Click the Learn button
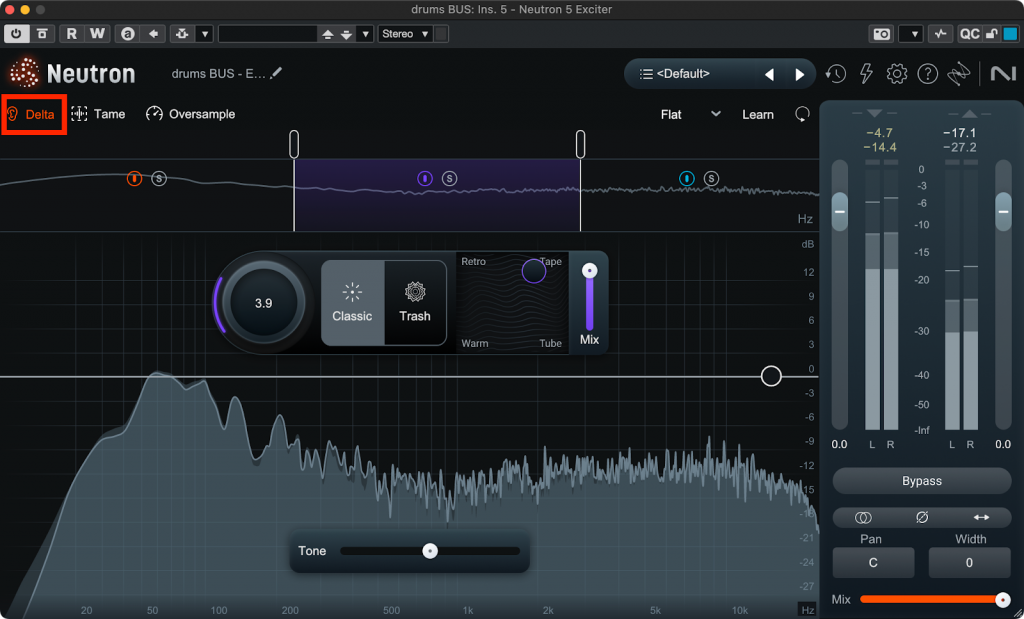 (757, 114)
